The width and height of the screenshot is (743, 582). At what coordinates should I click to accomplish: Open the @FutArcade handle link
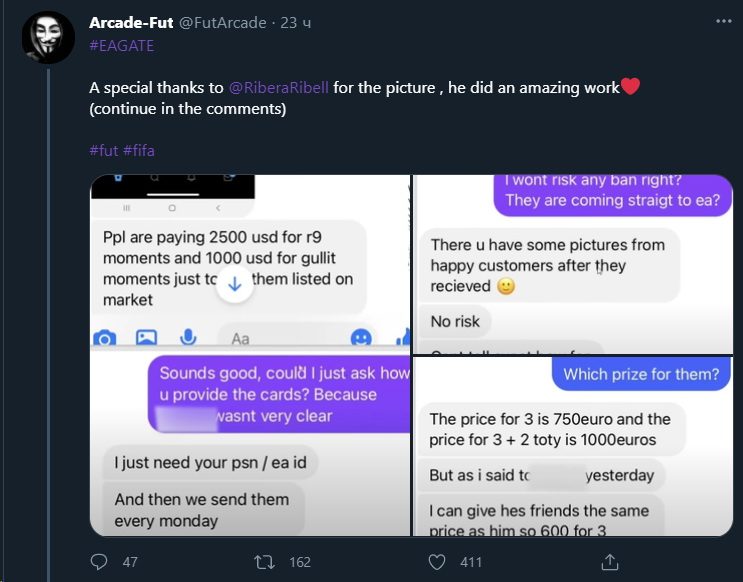point(223,22)
